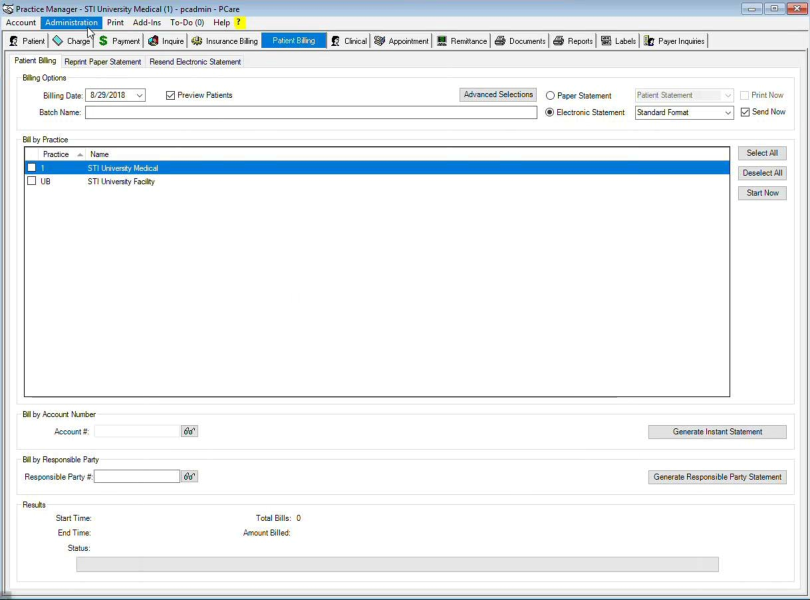Viewport: 810px width, 600px height.
Task: Click the Account number search binoculars icon
Action: coord(189,432)
